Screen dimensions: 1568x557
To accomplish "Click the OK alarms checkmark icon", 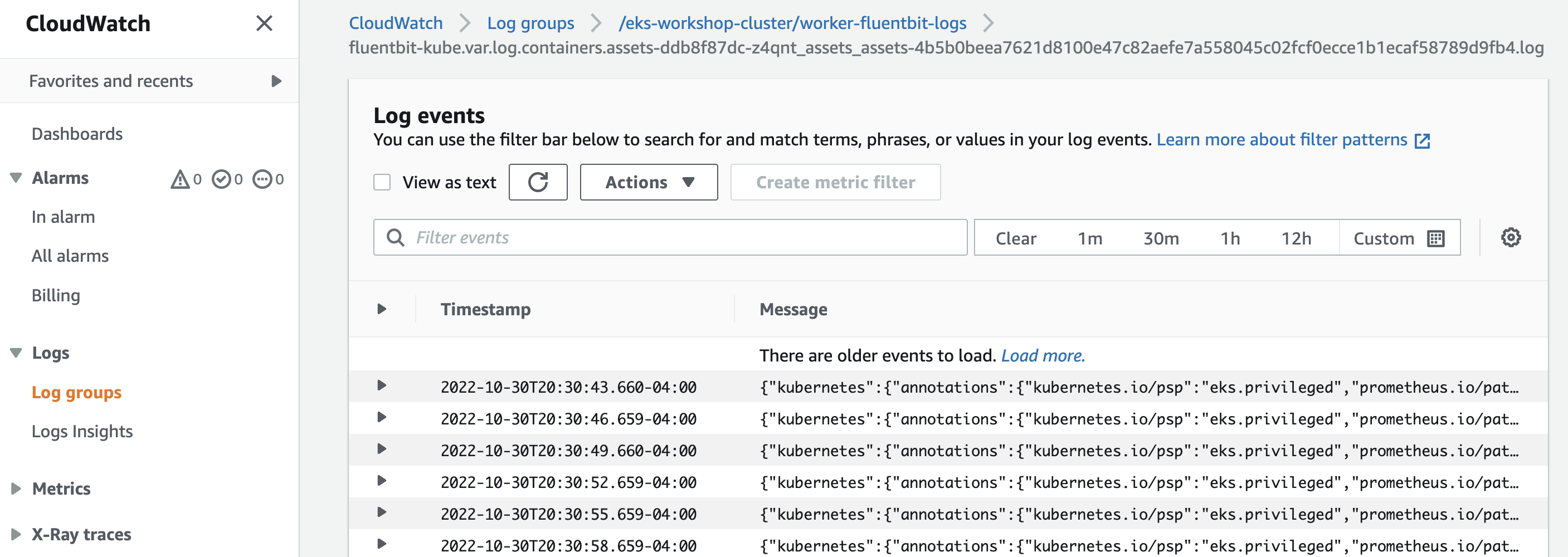I will (221, 179).
